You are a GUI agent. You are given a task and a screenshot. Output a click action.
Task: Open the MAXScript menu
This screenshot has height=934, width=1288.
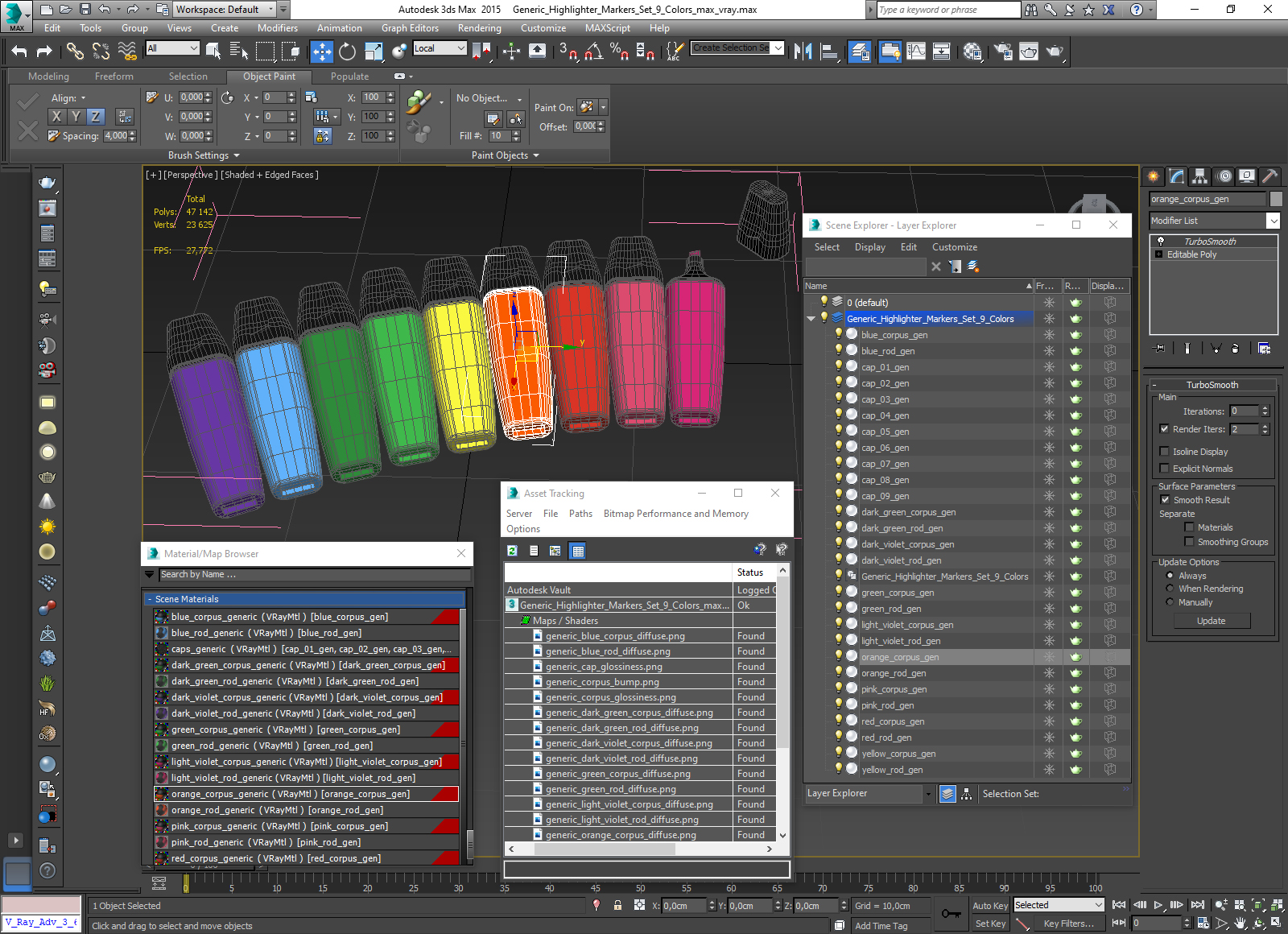pyautogui.click(x=608, y=28)
